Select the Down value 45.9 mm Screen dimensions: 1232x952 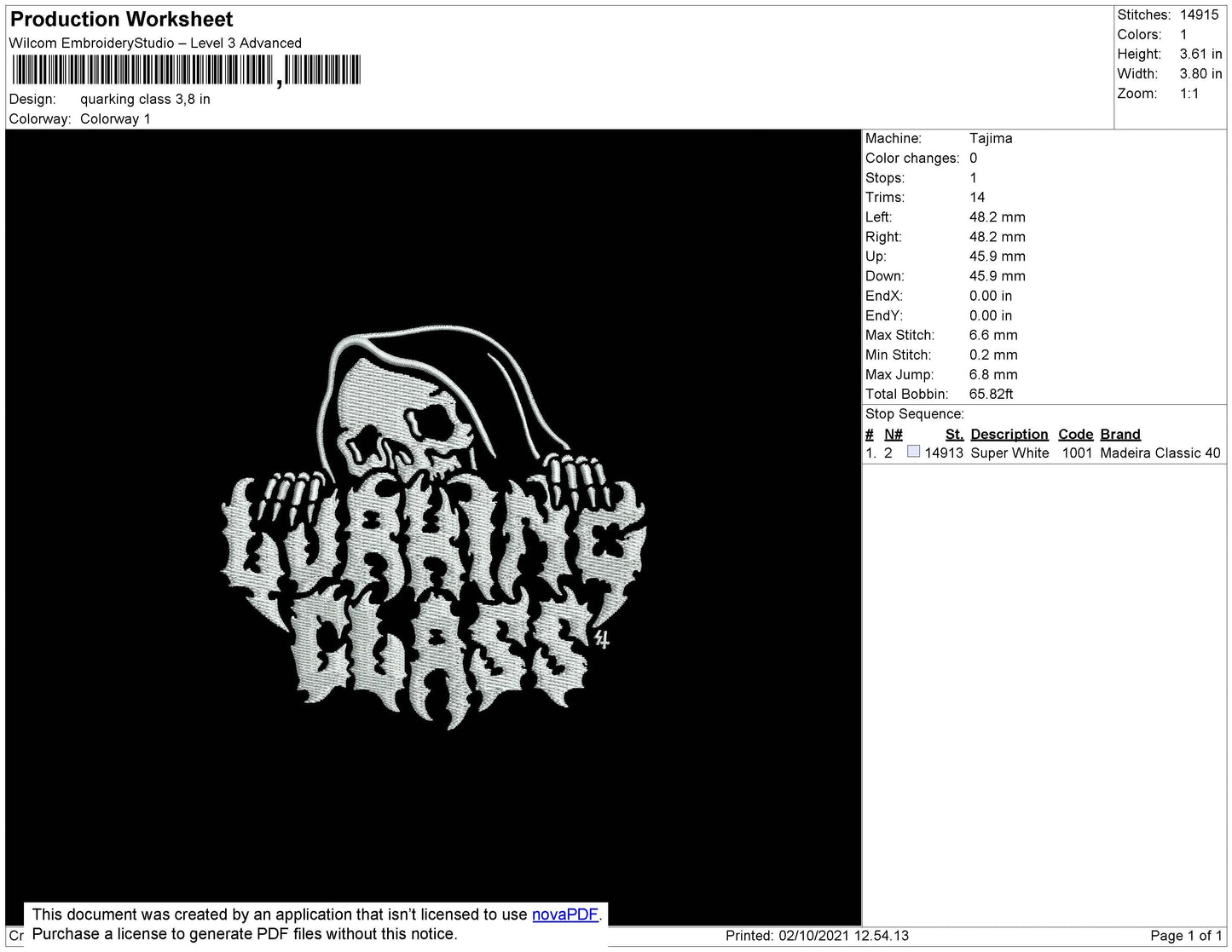click(998, 275)
